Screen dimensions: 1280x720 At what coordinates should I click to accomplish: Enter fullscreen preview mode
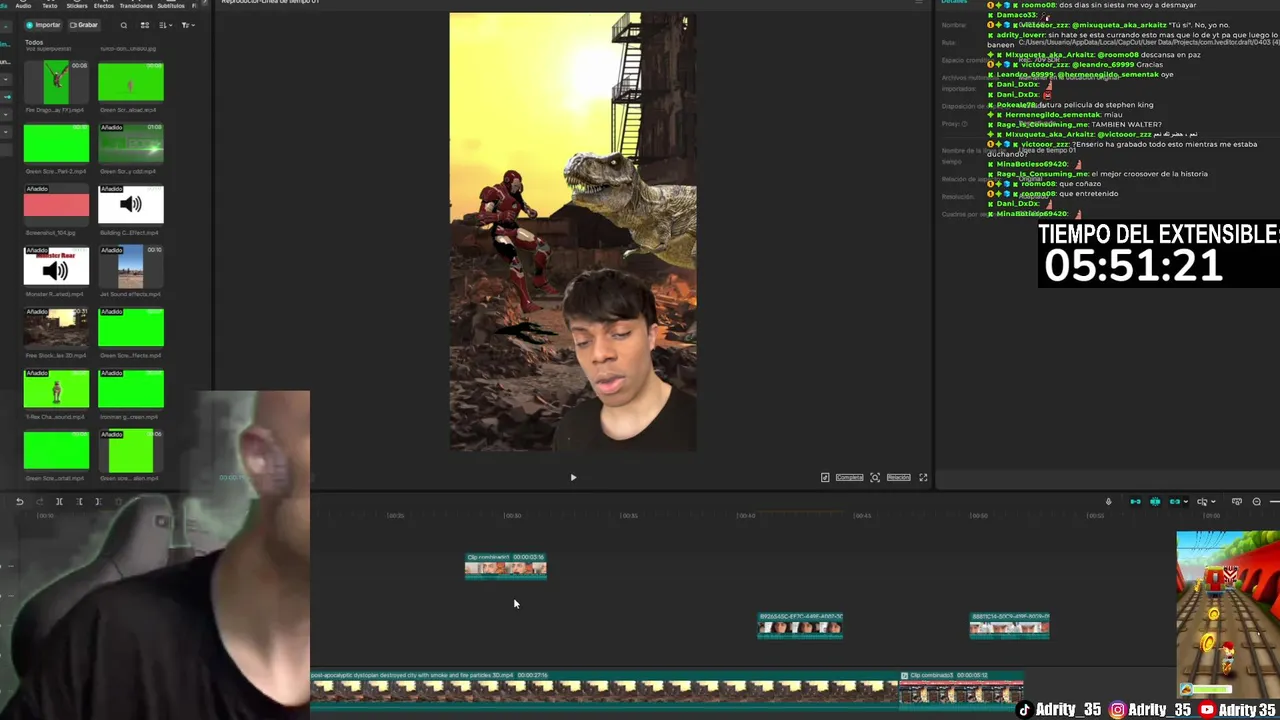(923, 478)
